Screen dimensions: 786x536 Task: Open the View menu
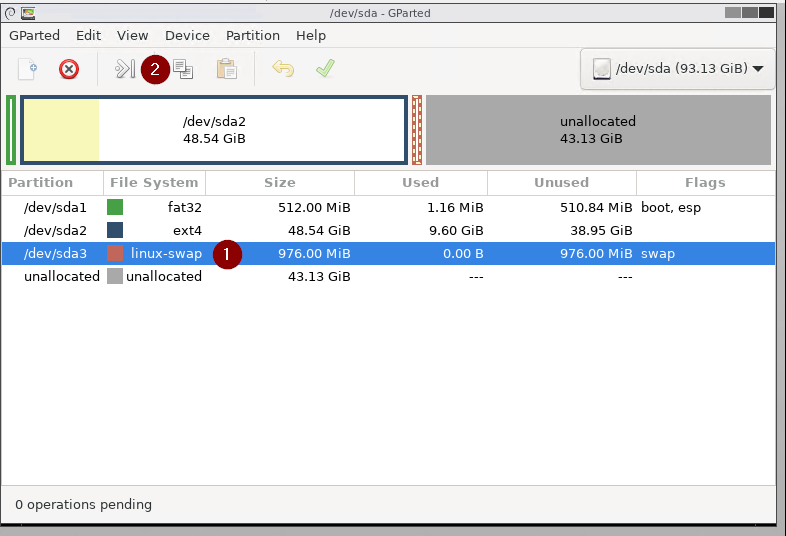click(x=133, y=35)
